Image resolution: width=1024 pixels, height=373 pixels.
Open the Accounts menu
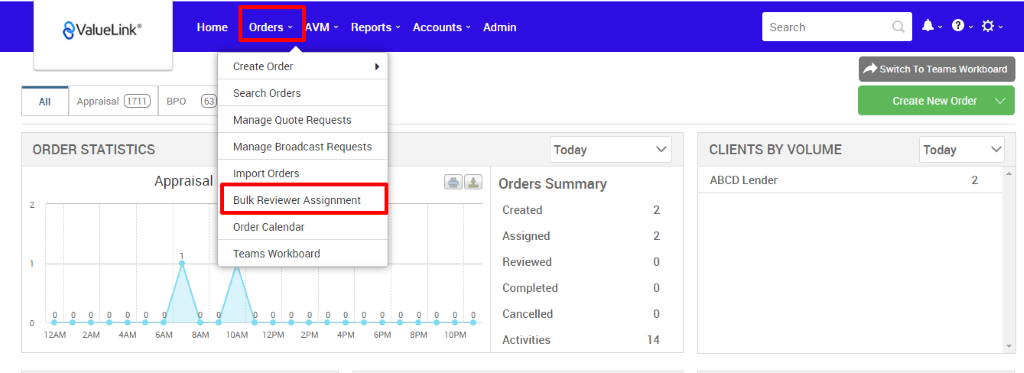tap(441, 27)
